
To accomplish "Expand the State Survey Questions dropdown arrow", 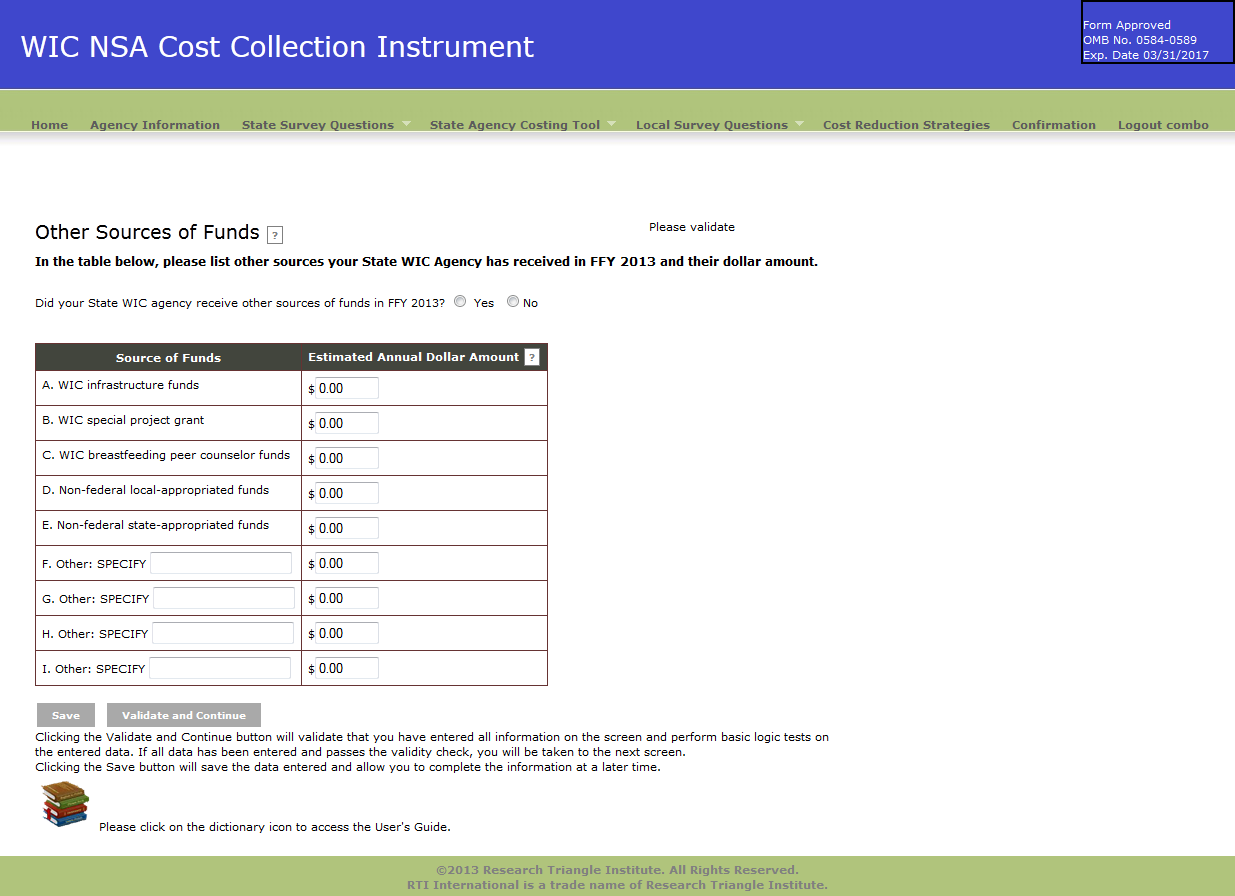I will (407, 123).
